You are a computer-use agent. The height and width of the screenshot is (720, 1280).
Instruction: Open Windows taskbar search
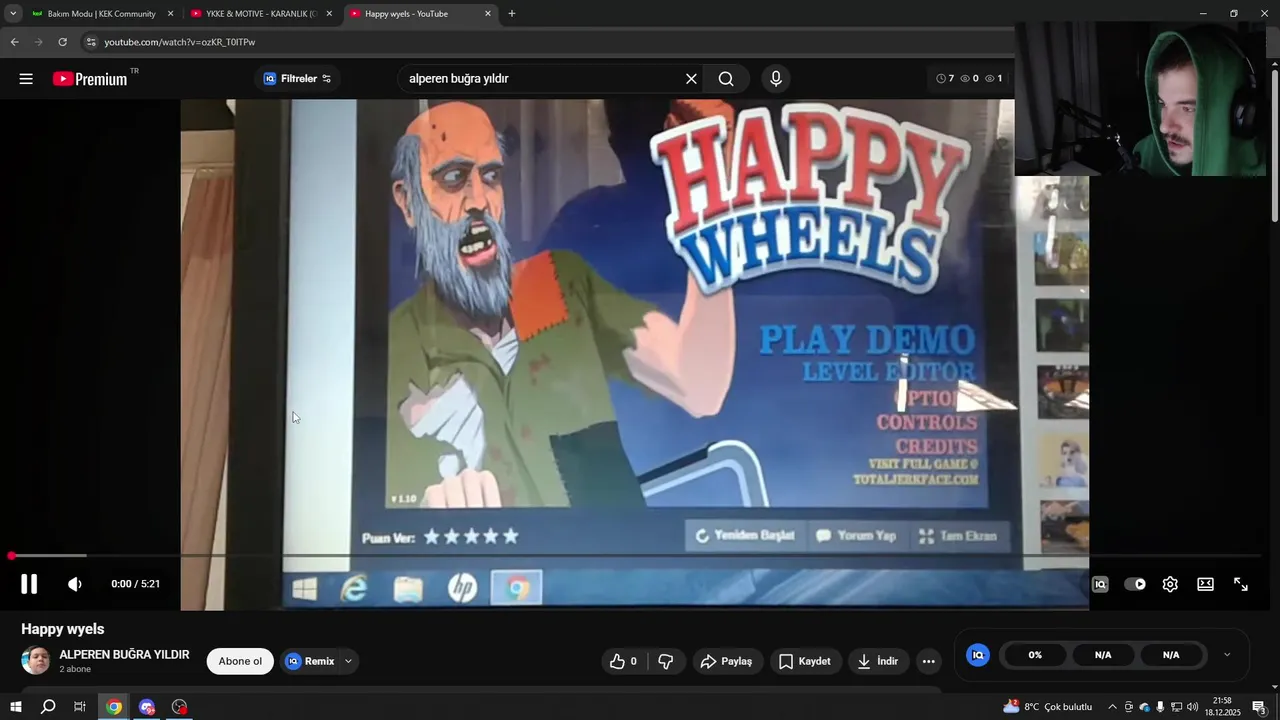tap(48, 707)
